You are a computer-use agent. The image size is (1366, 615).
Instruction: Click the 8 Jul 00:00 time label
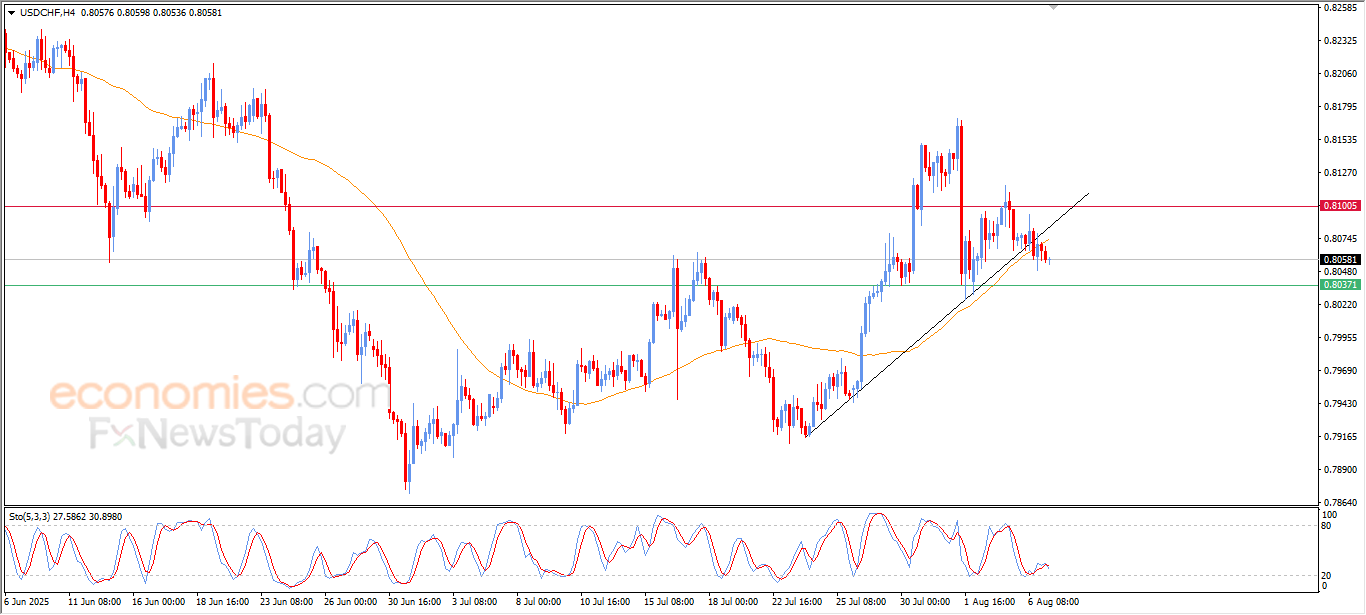(539, 603)
